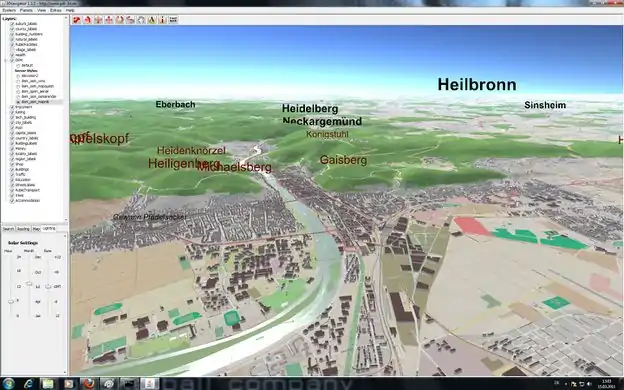Select the Lighting tab

pyautogui.click(x=49, y=228)
